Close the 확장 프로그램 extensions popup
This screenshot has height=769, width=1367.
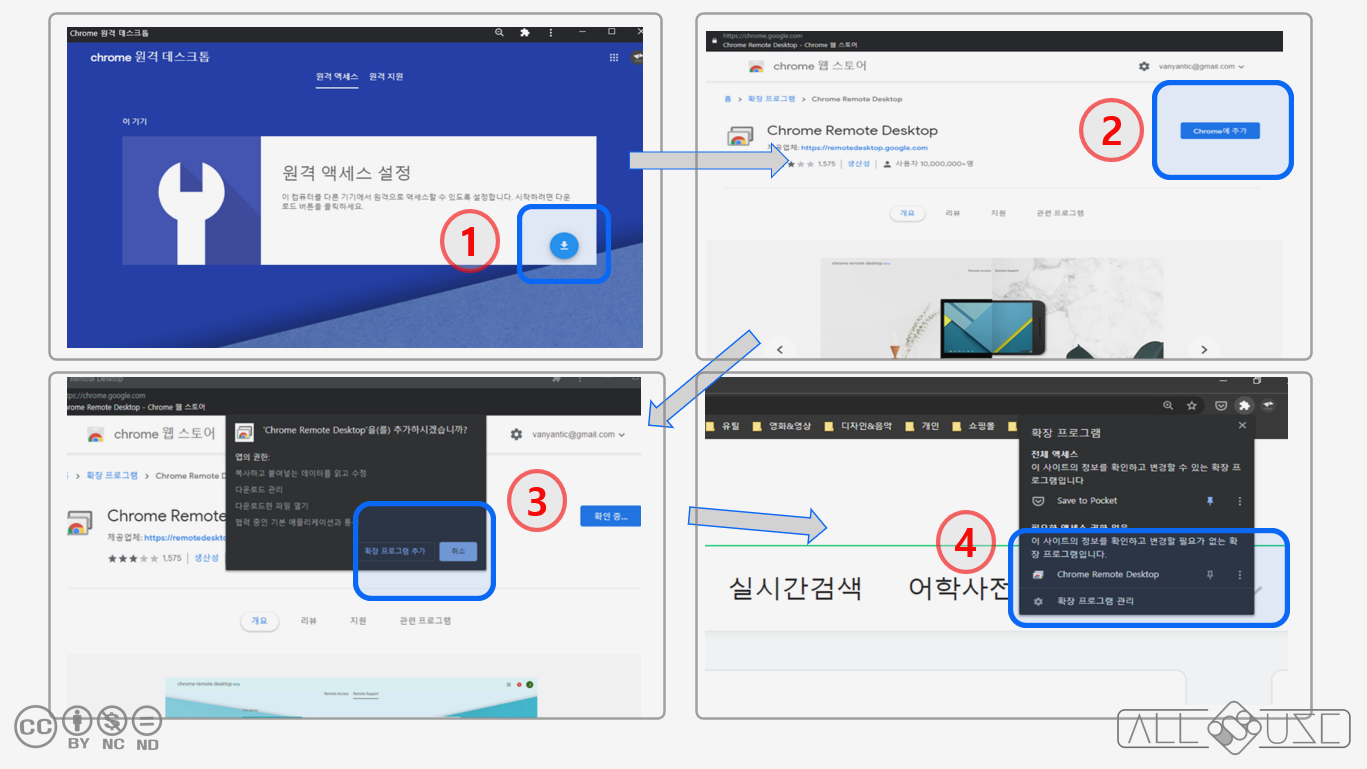(1242, 425)
